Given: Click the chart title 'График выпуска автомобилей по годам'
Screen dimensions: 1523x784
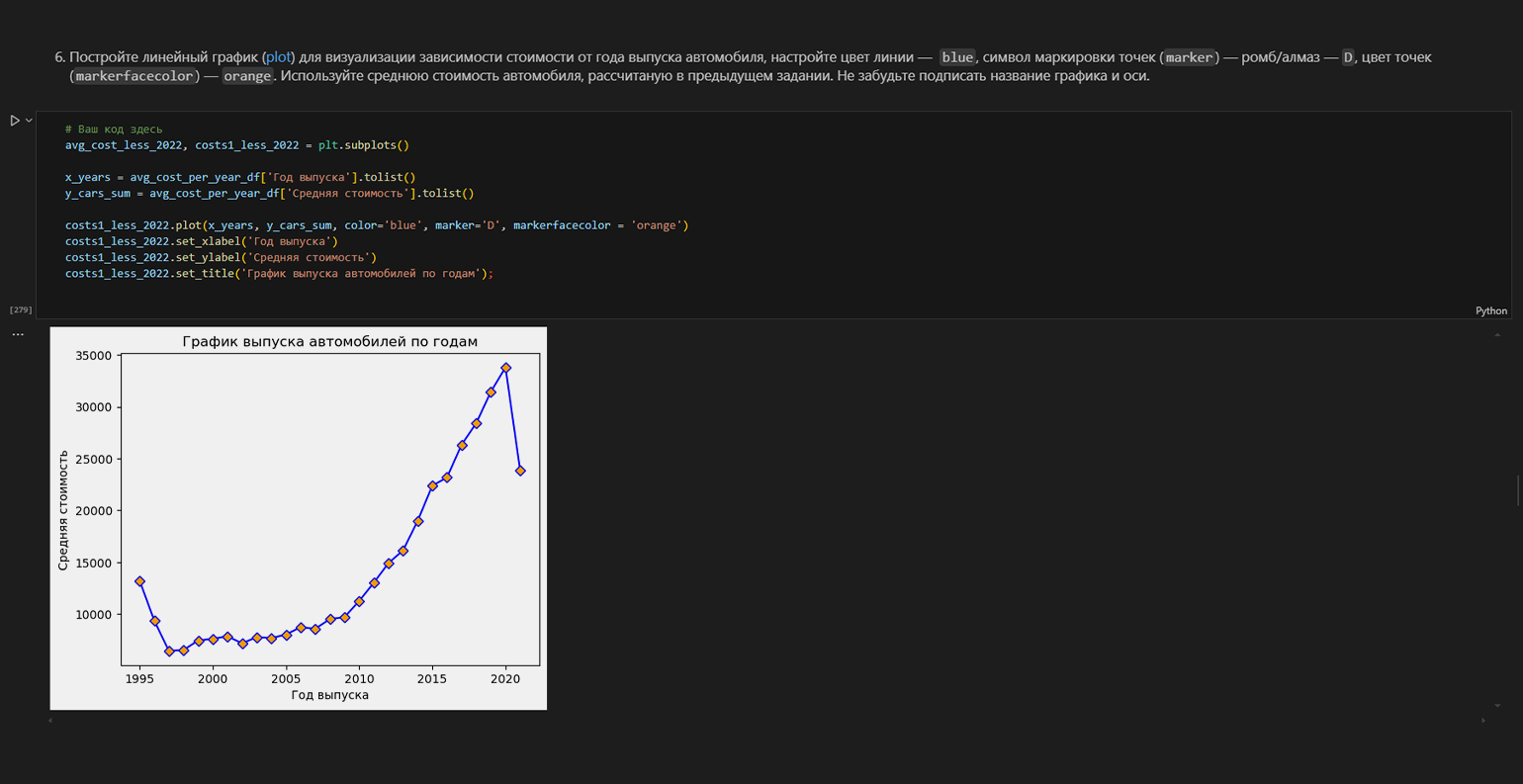Looking at the screenshot, I should pos(329,342).
